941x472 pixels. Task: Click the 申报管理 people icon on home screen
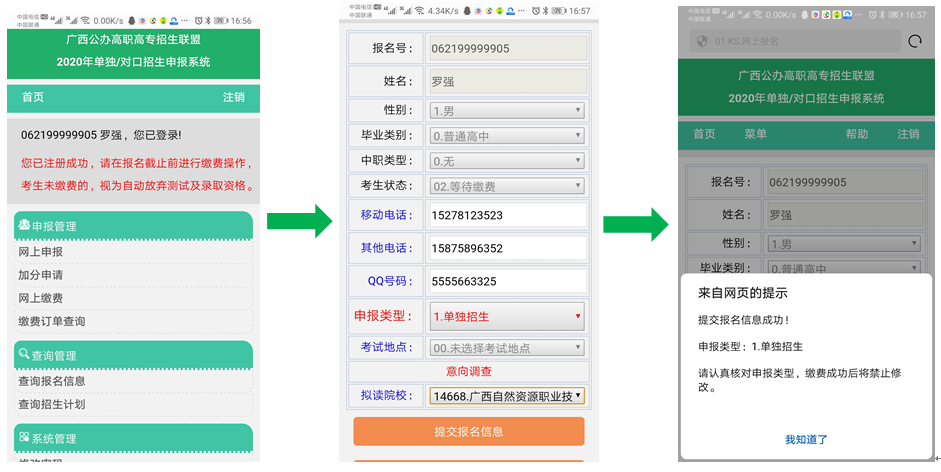pos(24,225)
